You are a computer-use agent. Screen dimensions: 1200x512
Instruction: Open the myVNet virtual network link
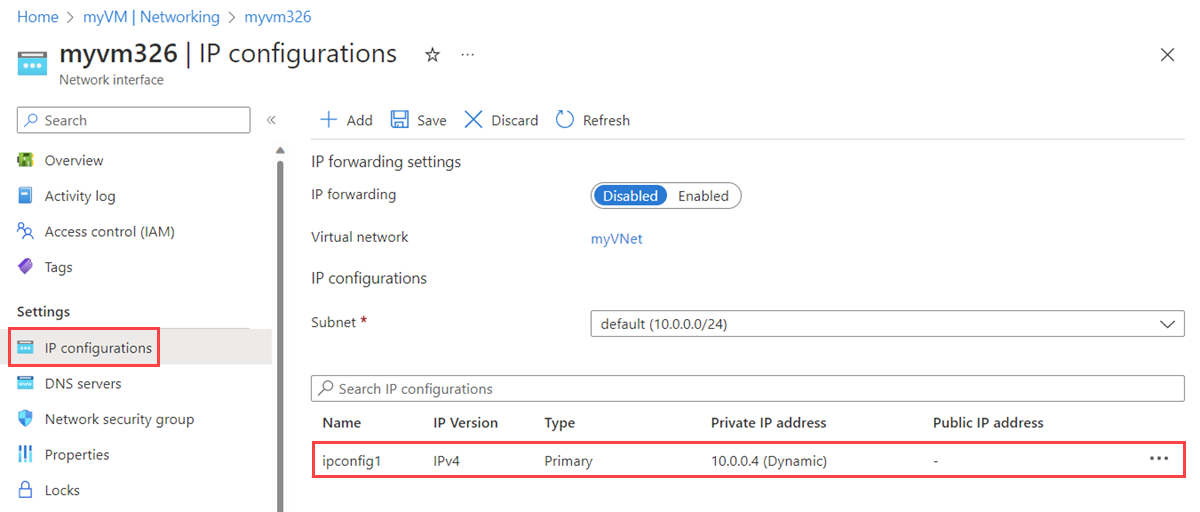pos(616,238)
